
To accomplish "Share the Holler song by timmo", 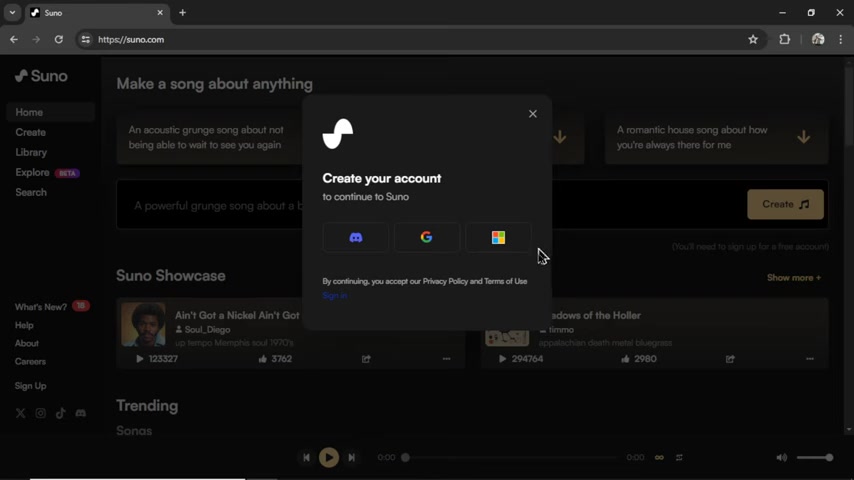I will 730,359.
